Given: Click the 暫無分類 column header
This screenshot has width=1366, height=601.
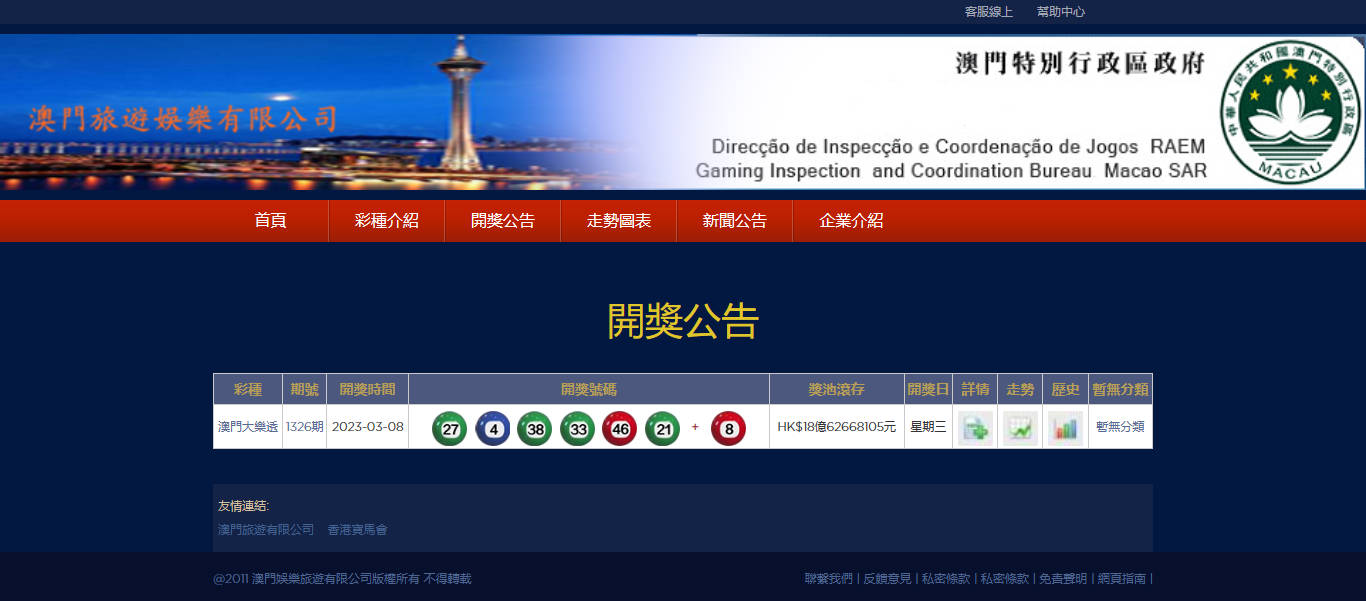Looking at the screenshot, I should [x=1121, y=389].
